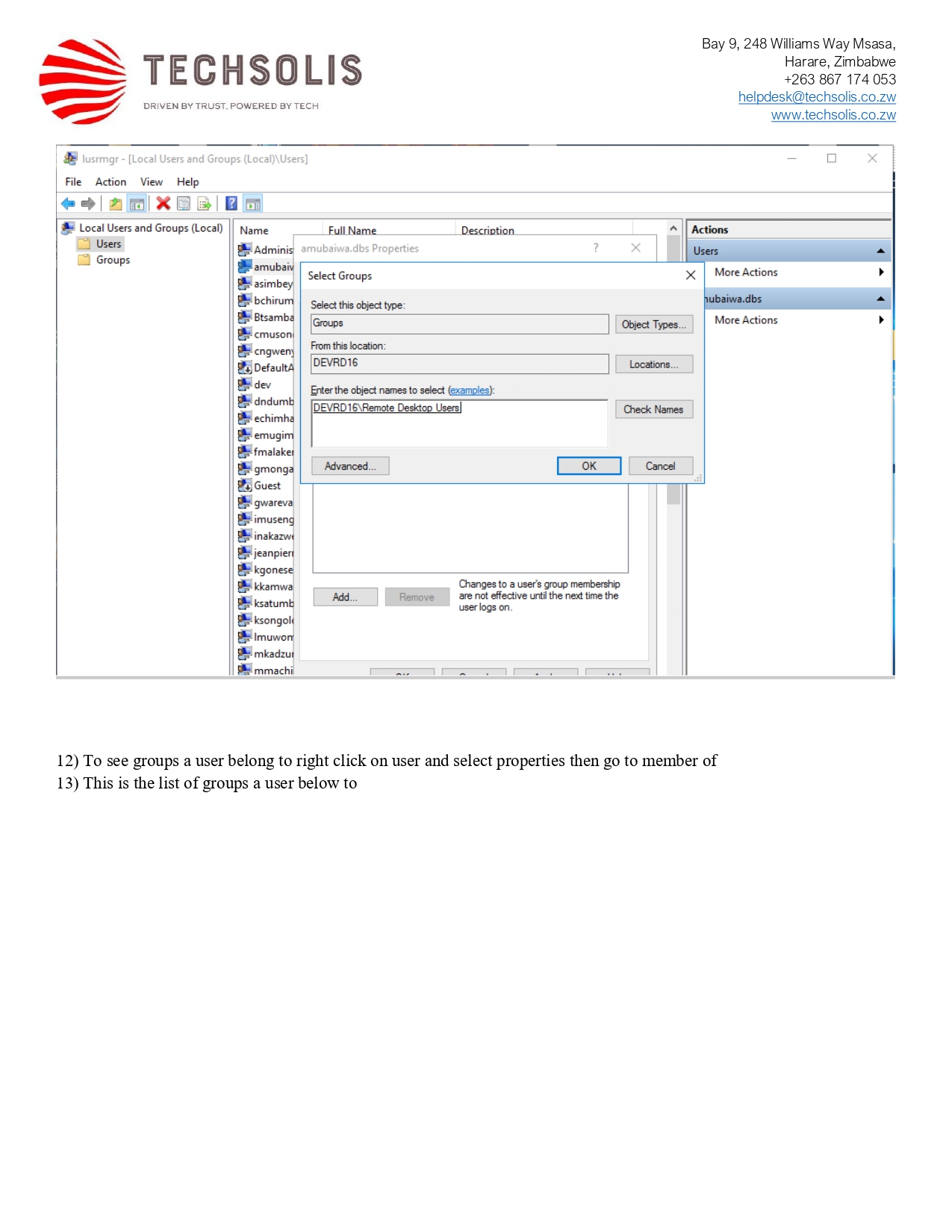952x1232 pixels.
Task: Click the Export List toolbar icon
Action: pyautogui.click(x=205, y=203)
